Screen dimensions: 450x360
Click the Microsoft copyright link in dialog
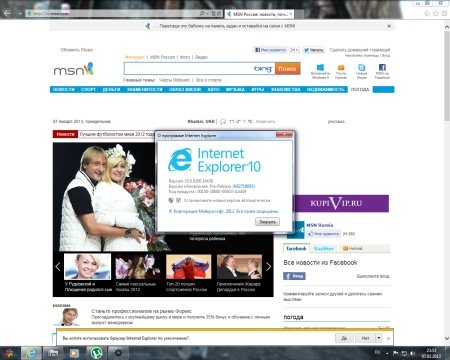pos(224,211)
